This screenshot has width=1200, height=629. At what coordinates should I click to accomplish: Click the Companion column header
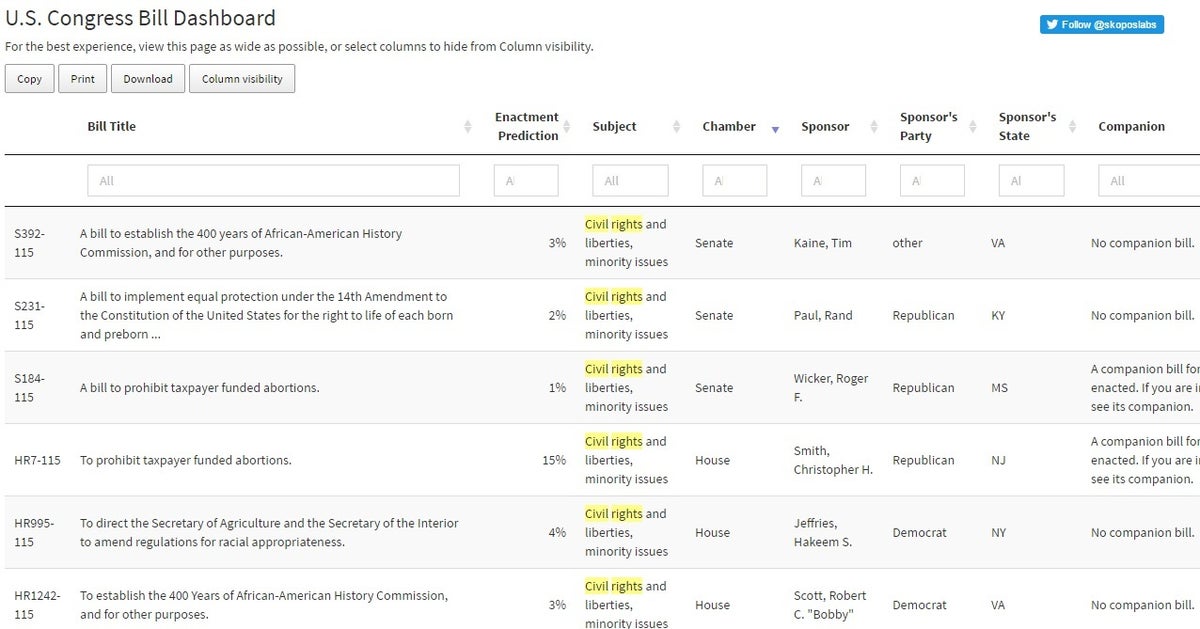[x=1132, y=127]
